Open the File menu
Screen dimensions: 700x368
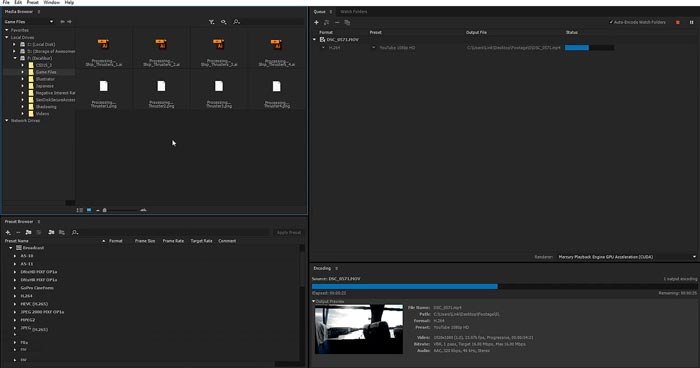pyautogui.click(x=6, y=2)
